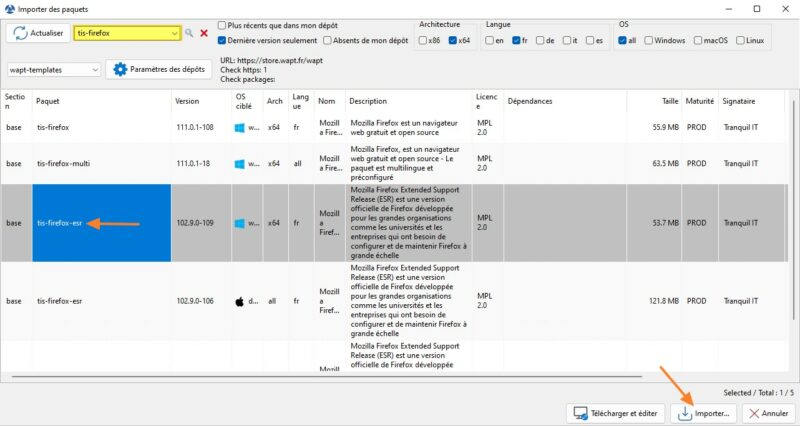The image size is (800, 426).
Task: Expand the tis-firefox search dropdown arrow
Action: tap(174, 33)
